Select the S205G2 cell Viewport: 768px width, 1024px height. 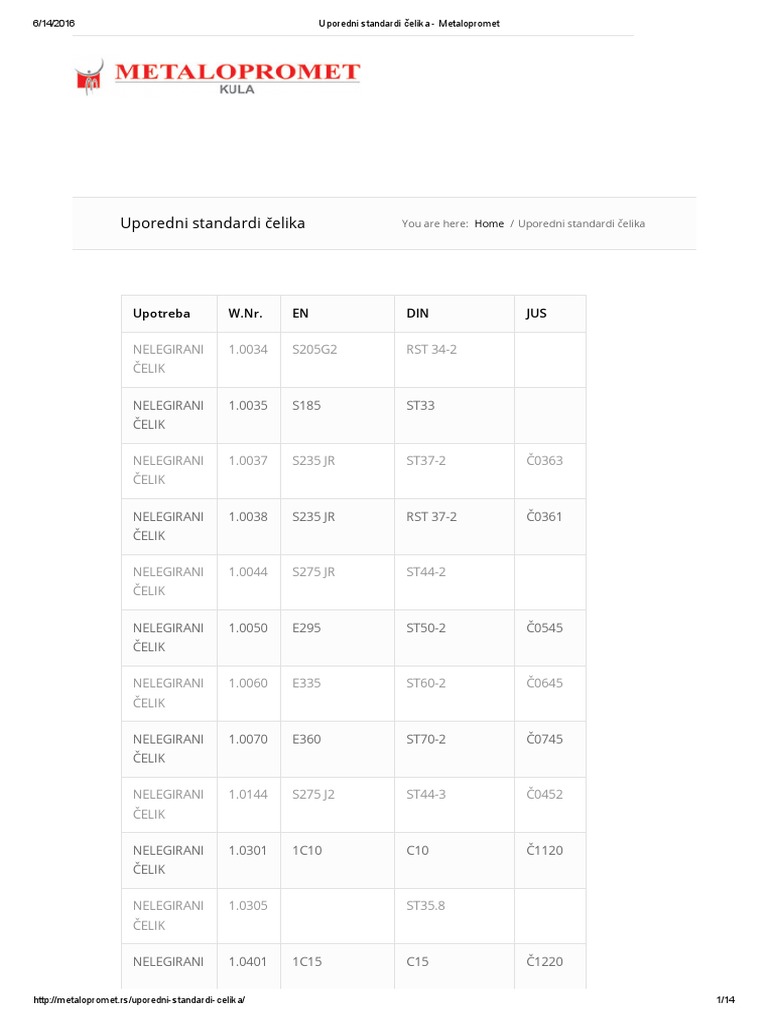pos(316,350)
